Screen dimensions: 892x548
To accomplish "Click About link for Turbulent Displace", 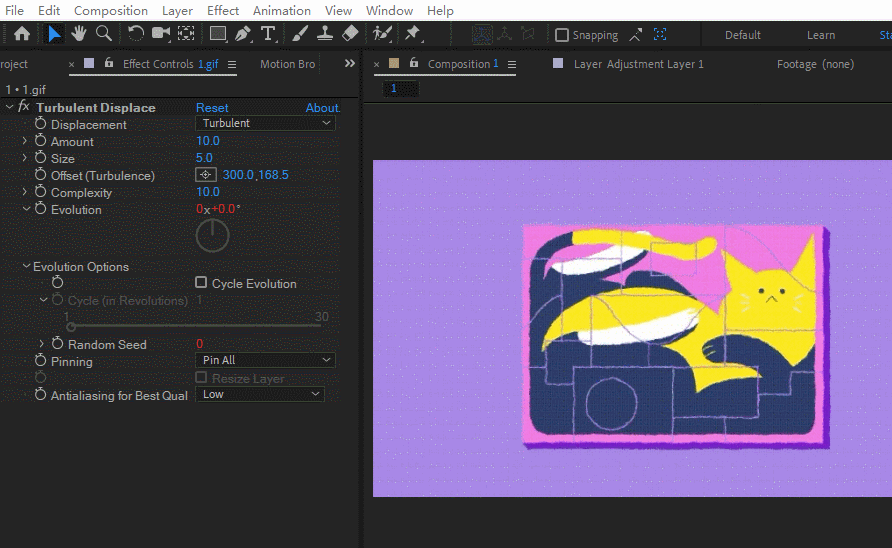I will pyautogui.click(x=323, y=108).
